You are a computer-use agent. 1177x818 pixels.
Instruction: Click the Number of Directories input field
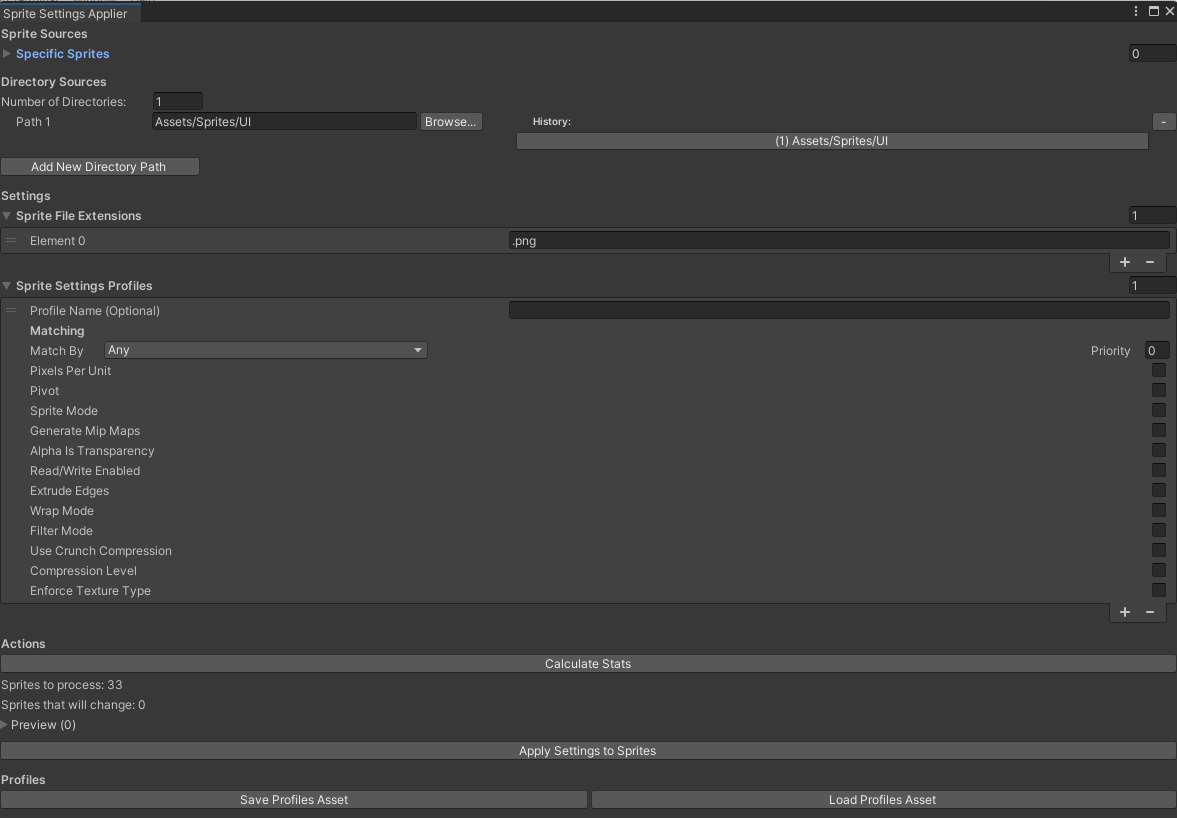point(177,100)
